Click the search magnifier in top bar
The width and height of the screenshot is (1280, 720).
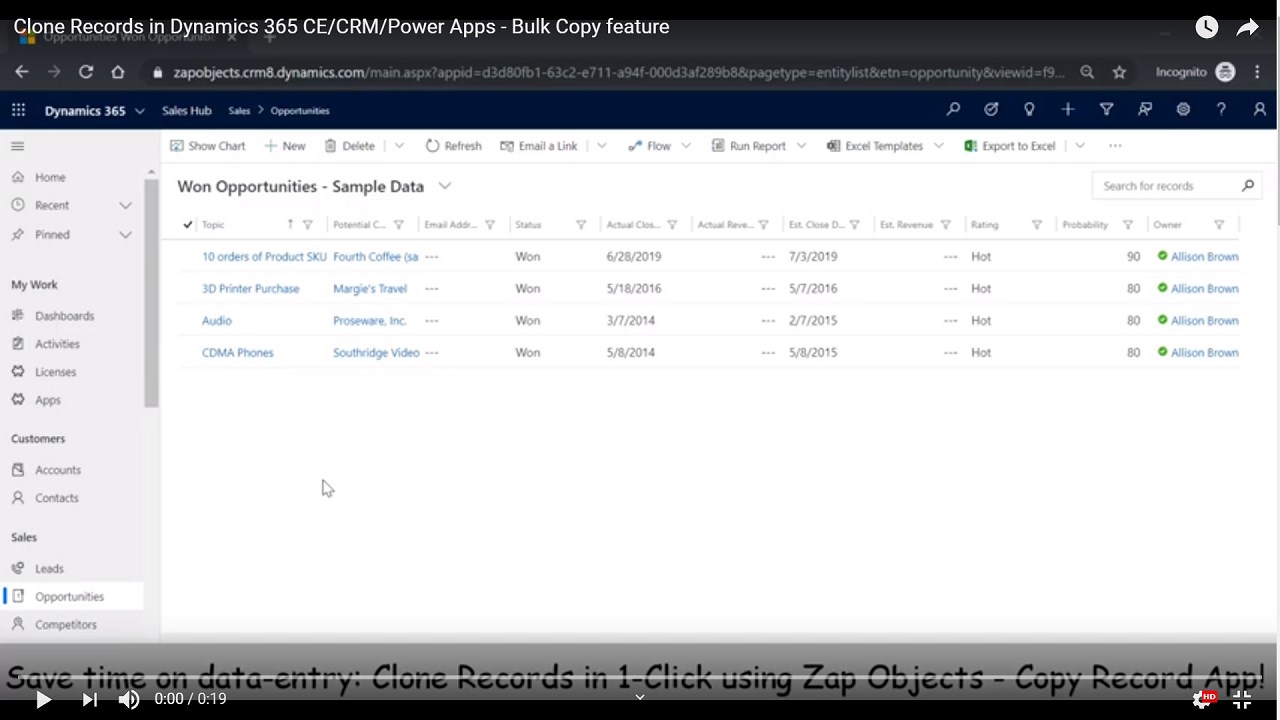pyautogui.click(x=953, y=110)
